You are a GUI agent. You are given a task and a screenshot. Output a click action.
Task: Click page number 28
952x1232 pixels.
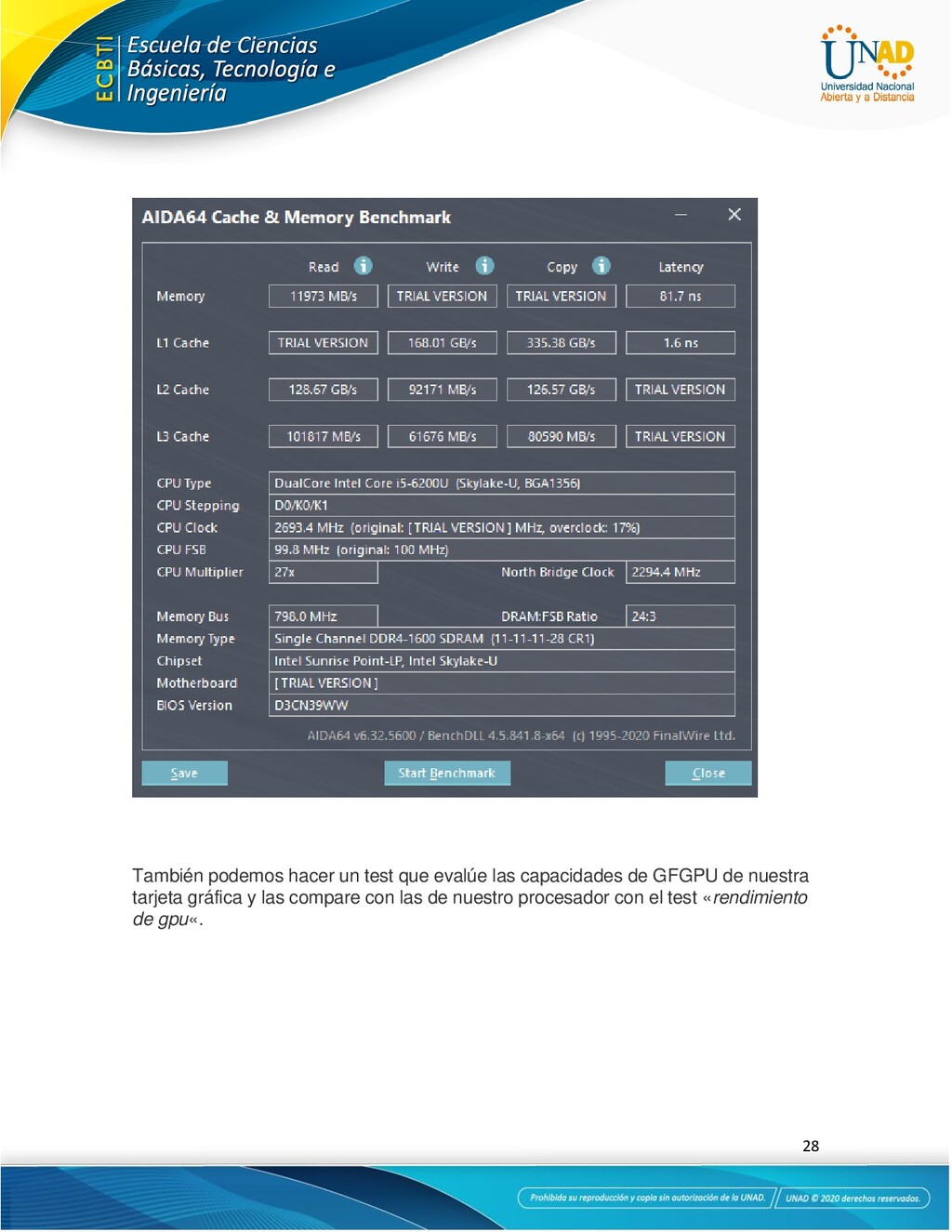point(811,1146)
